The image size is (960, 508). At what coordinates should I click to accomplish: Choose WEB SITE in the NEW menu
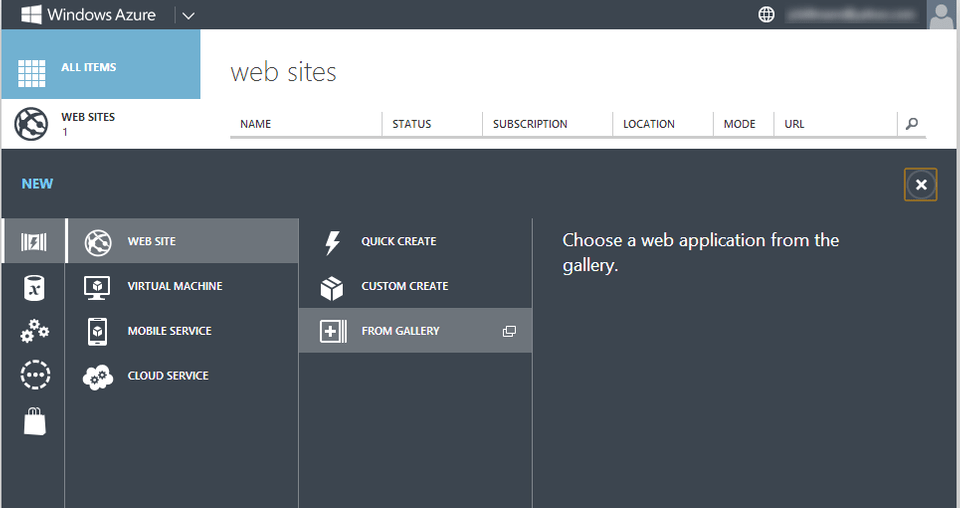[x=182, y=241]
